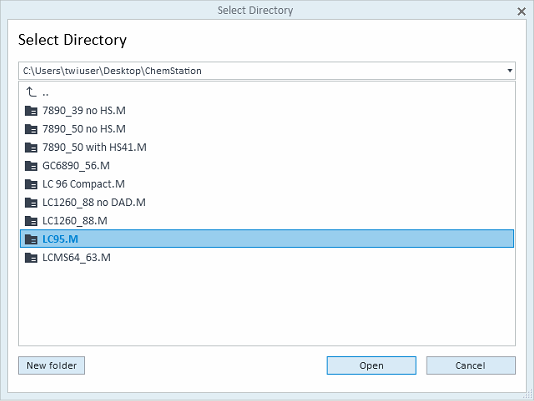Cancel the Select Directory dialog
Viewport: 534px width, 401px height.
pyautogui.click(x=471, y=366)
